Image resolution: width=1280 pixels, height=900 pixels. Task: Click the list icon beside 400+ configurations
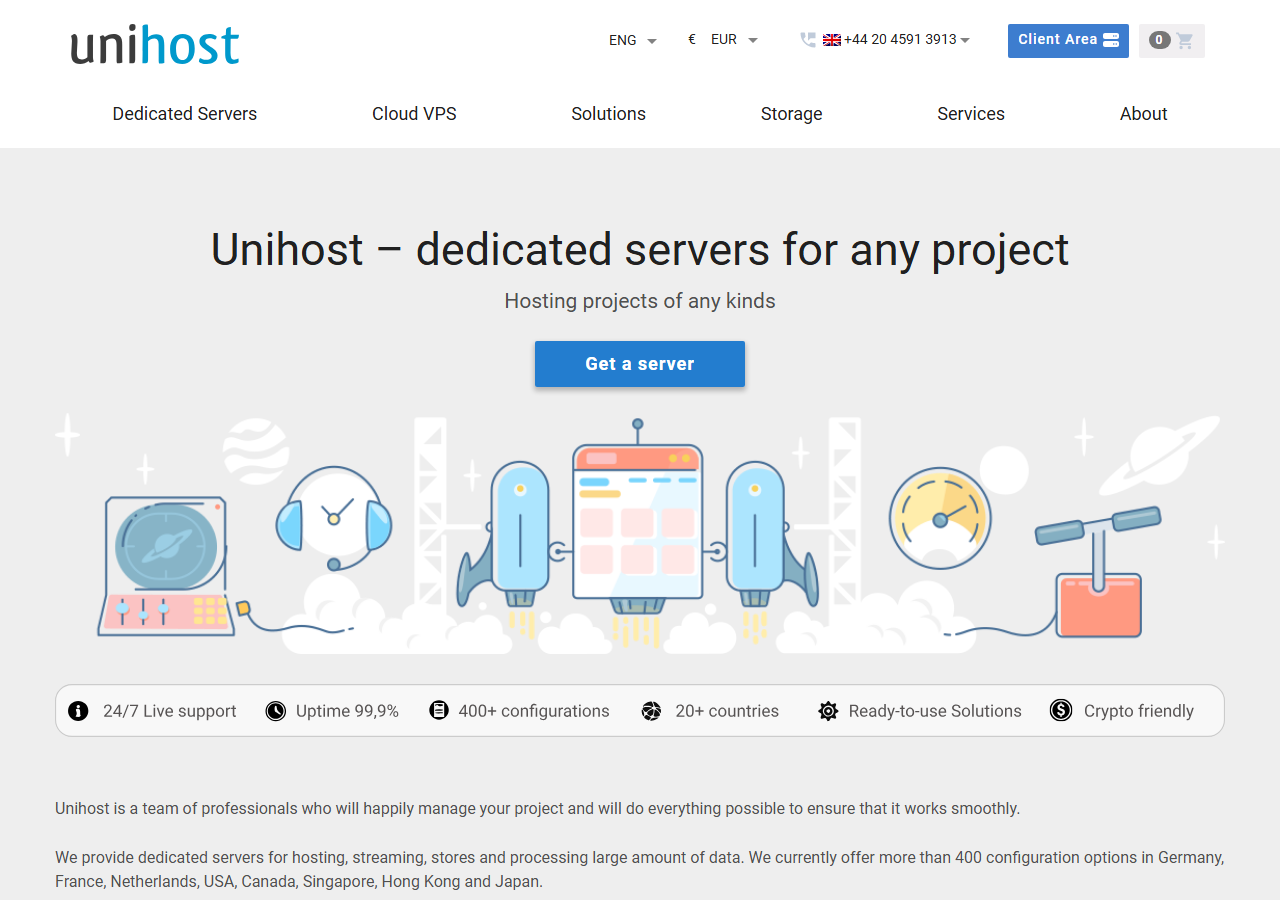coord(438,710)
